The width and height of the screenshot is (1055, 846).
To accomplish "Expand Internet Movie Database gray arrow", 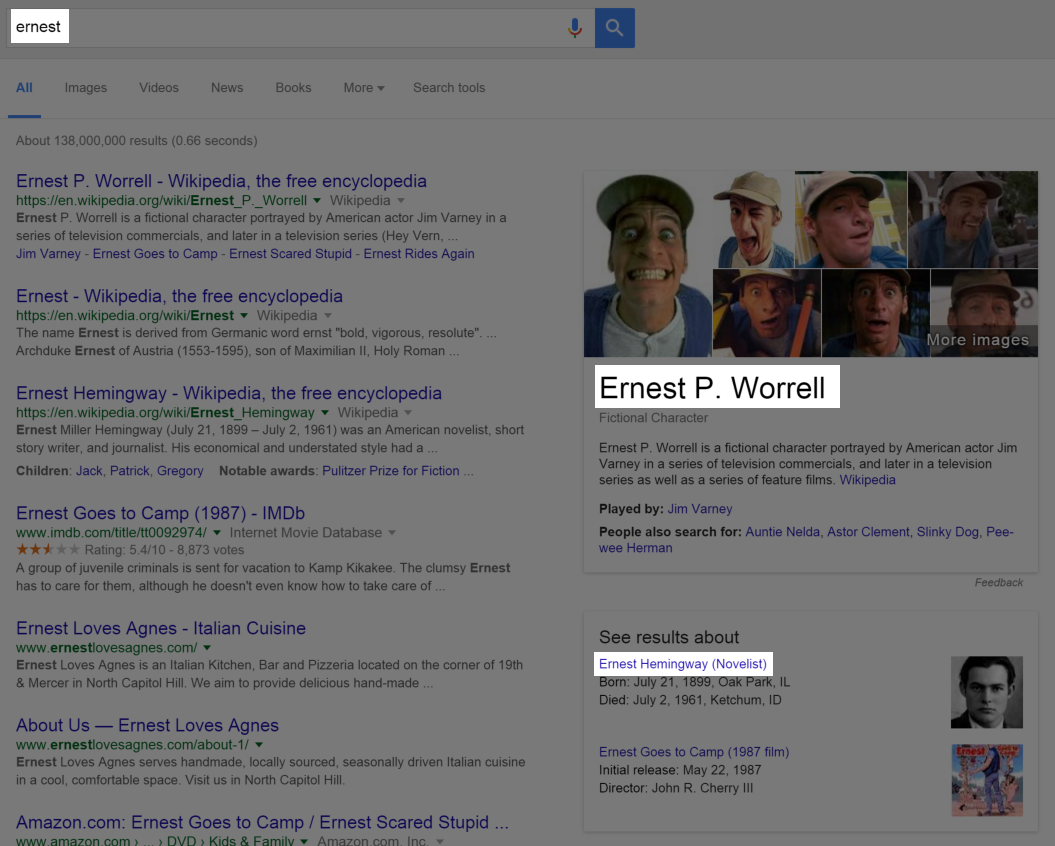I will (x=392, y=533).
